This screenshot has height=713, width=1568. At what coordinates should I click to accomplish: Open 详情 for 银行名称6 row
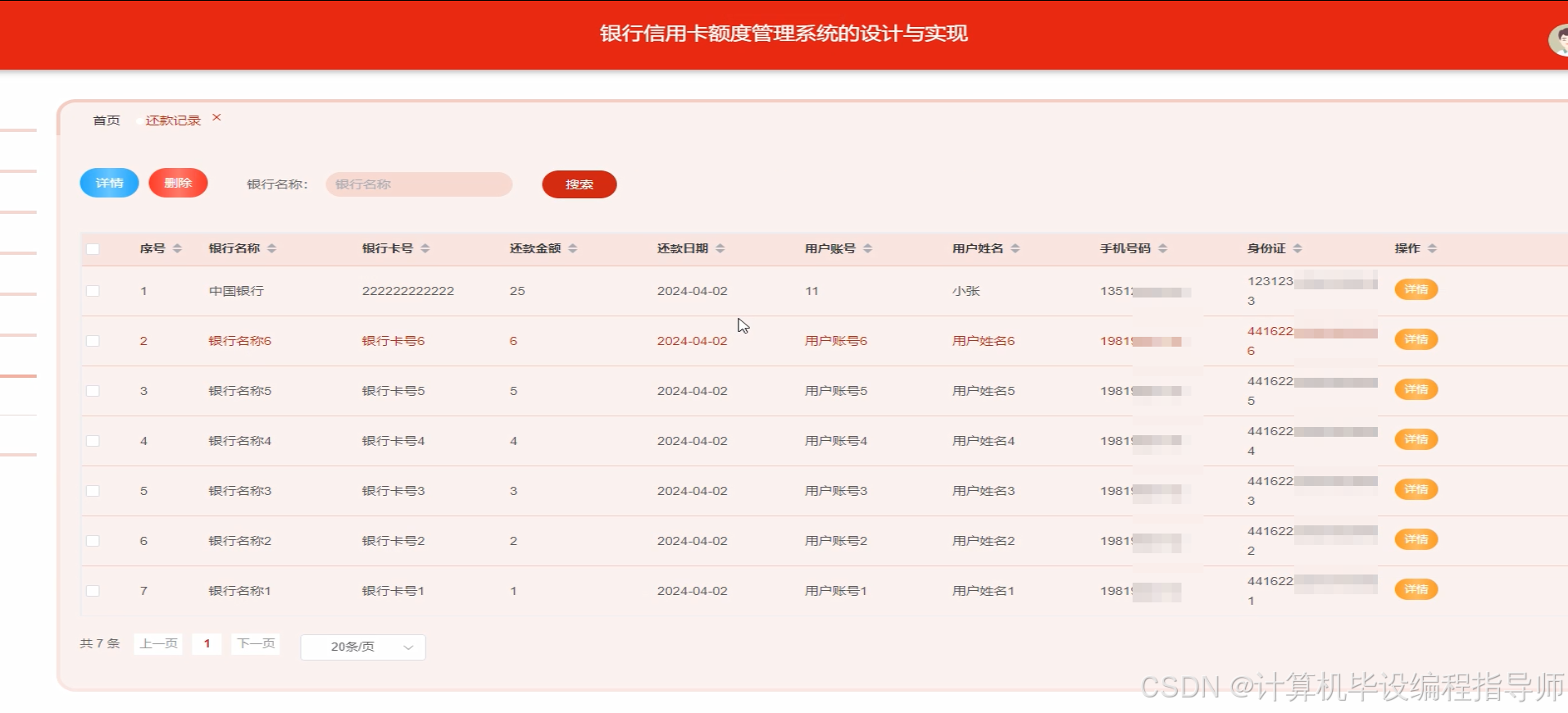pos(1416,339)
